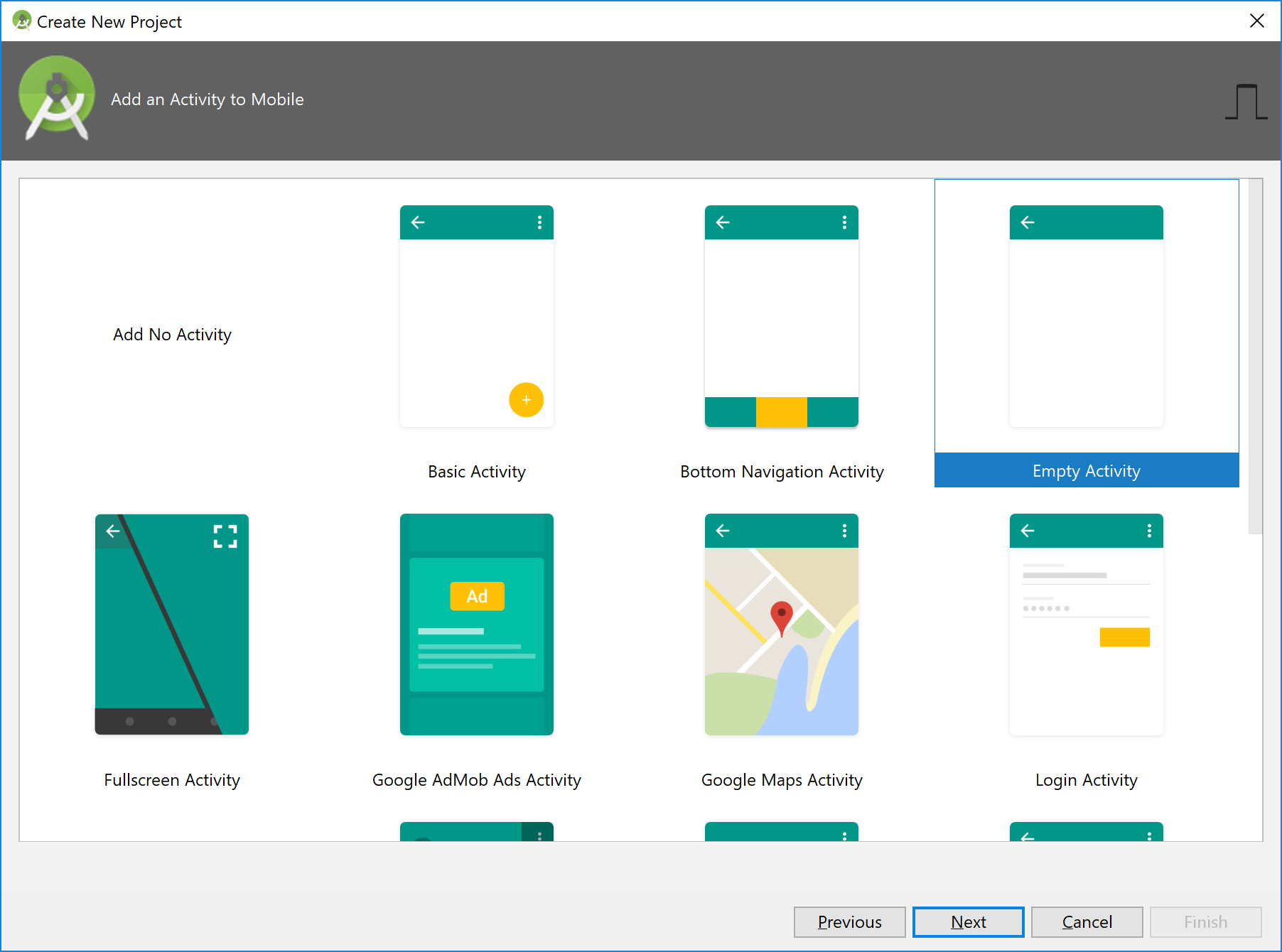Choose the Google Maps Activity template
Viewport: 1282px width, 952px height.
781,625
